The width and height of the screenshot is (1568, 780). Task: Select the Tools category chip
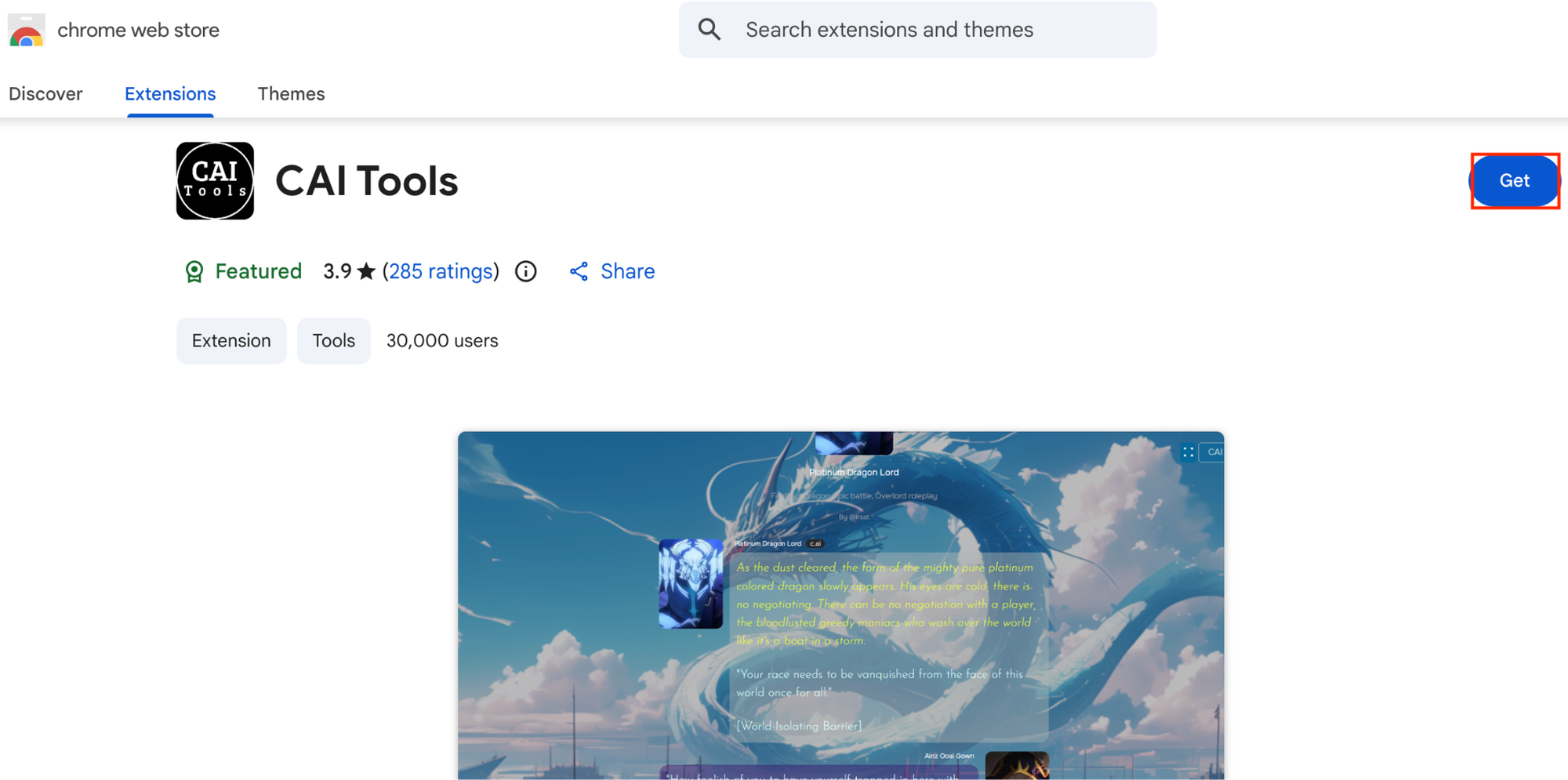pos(333,341)
